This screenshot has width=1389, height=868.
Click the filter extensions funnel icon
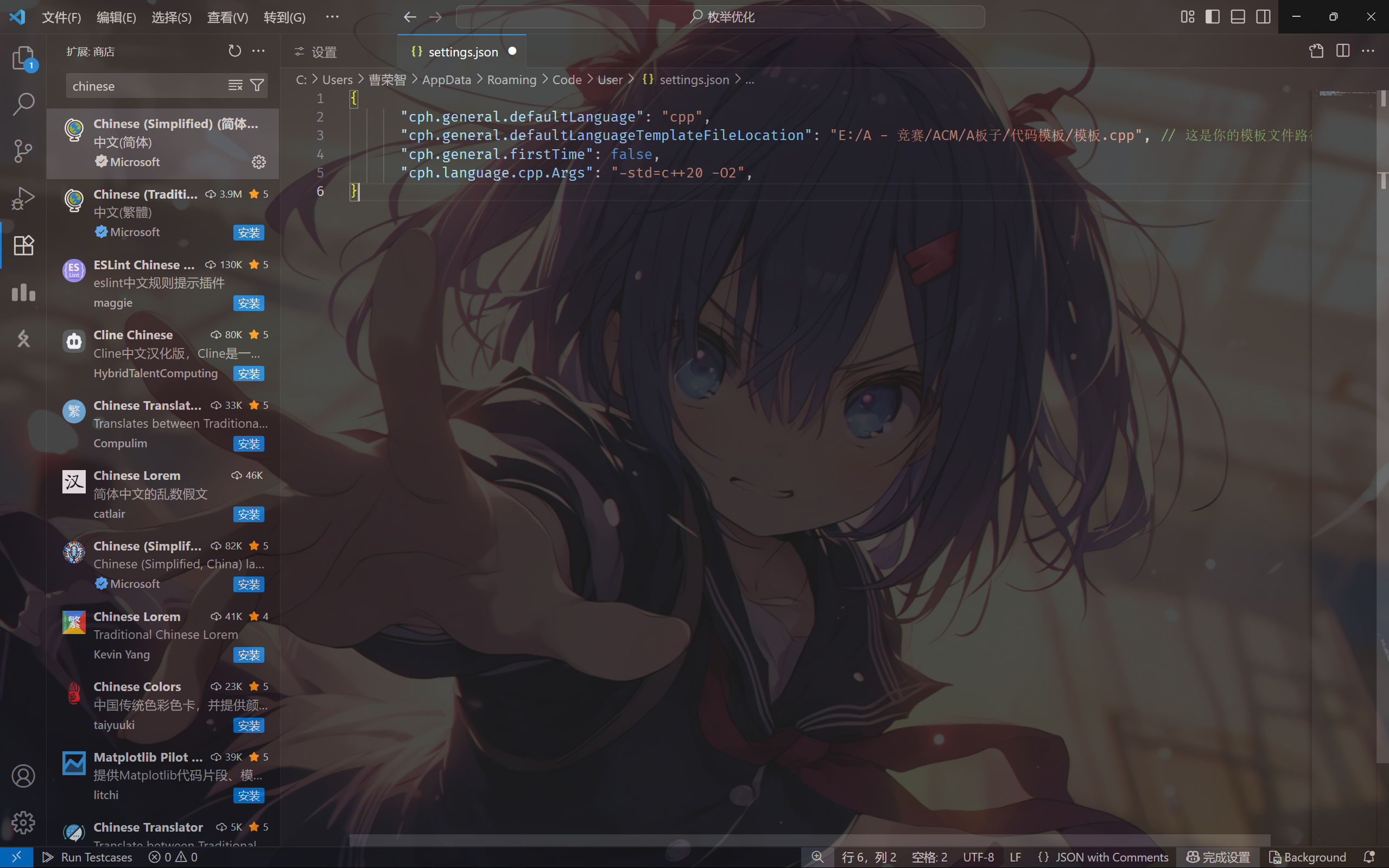pos(257,86)
